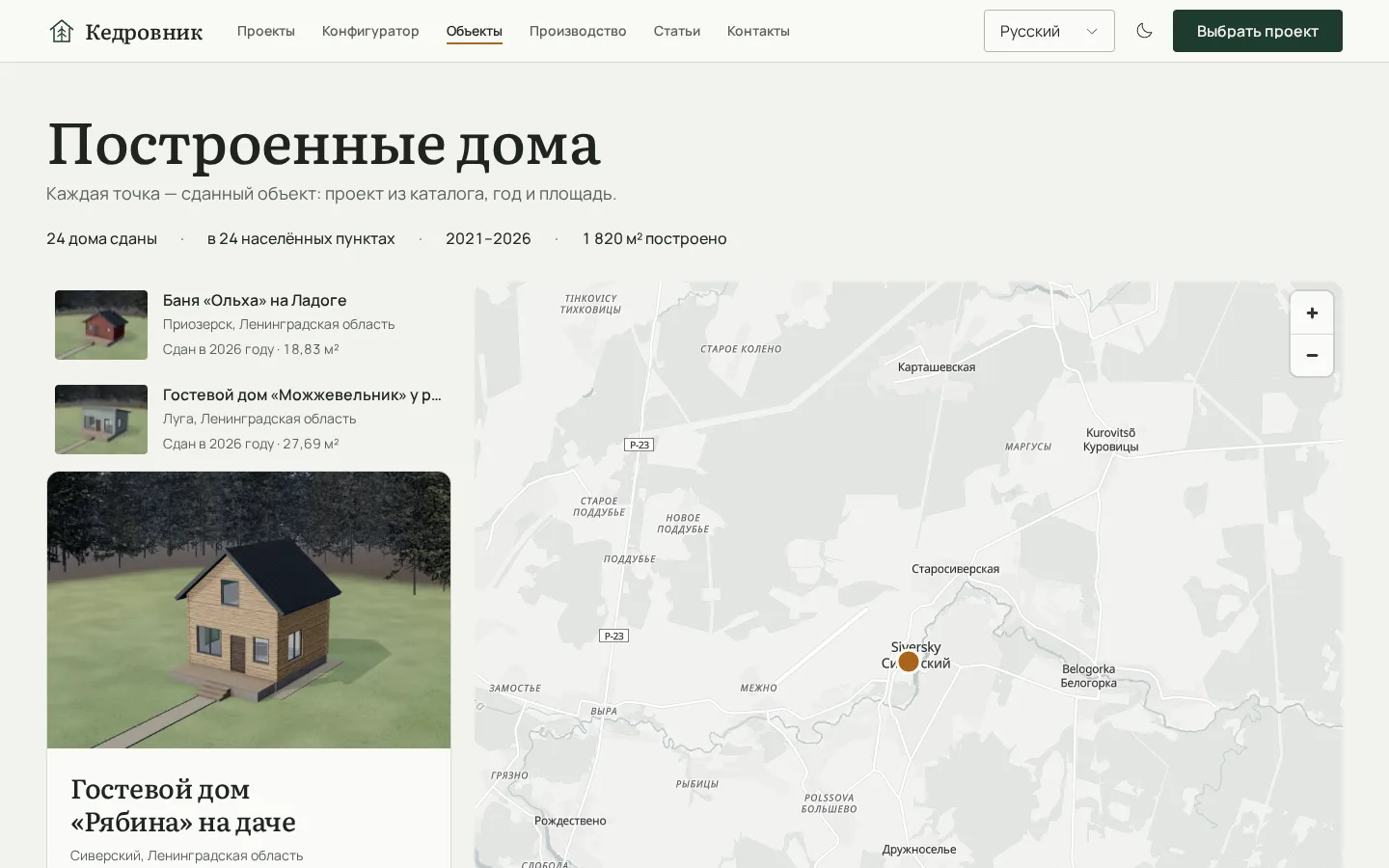Click the Выбрать проект button
Viewport: 1389px width, 868px height.
(x=1258, y=31)
